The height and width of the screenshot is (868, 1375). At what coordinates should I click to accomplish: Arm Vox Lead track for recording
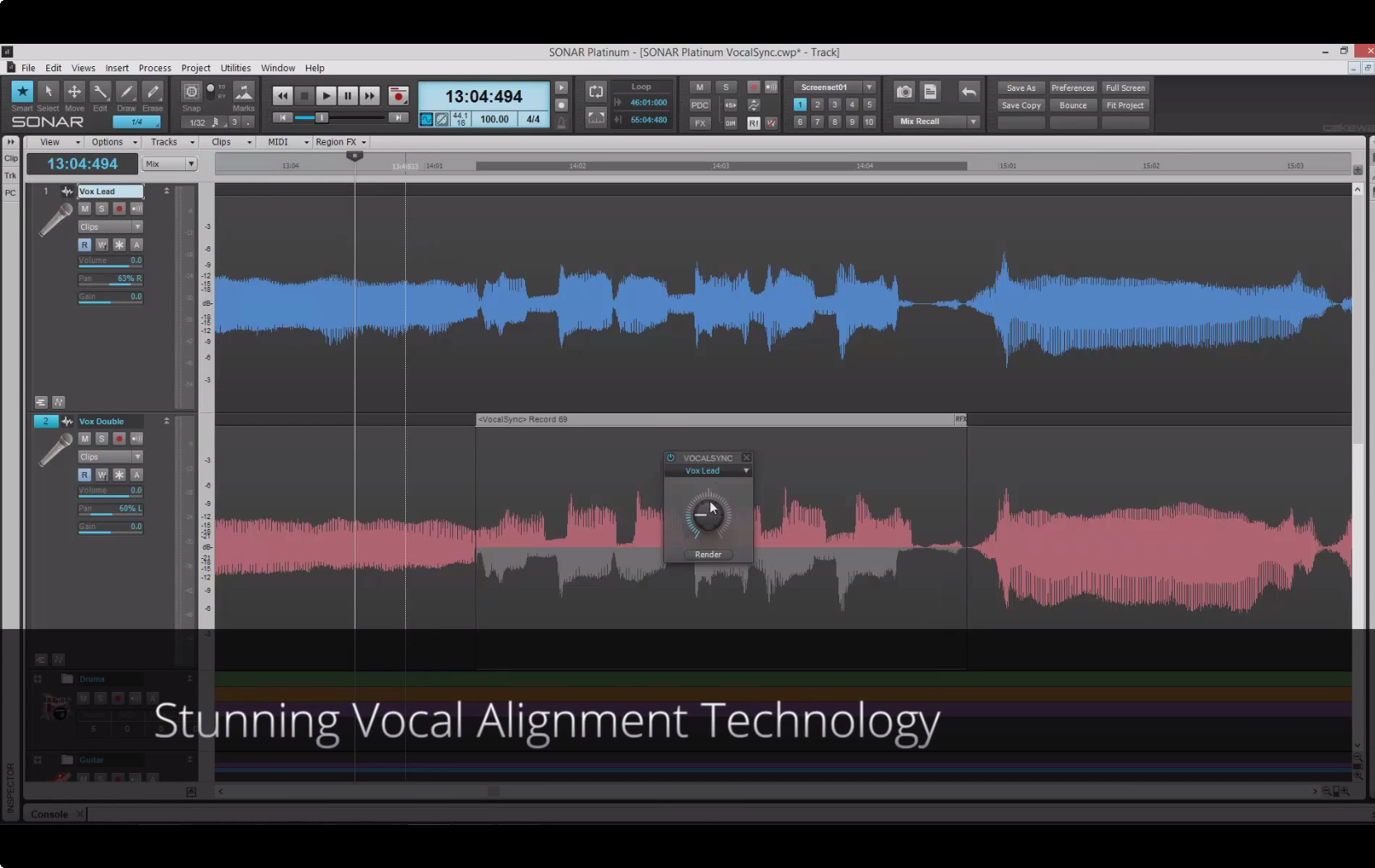pyautogui.click(x=119, y=208)
